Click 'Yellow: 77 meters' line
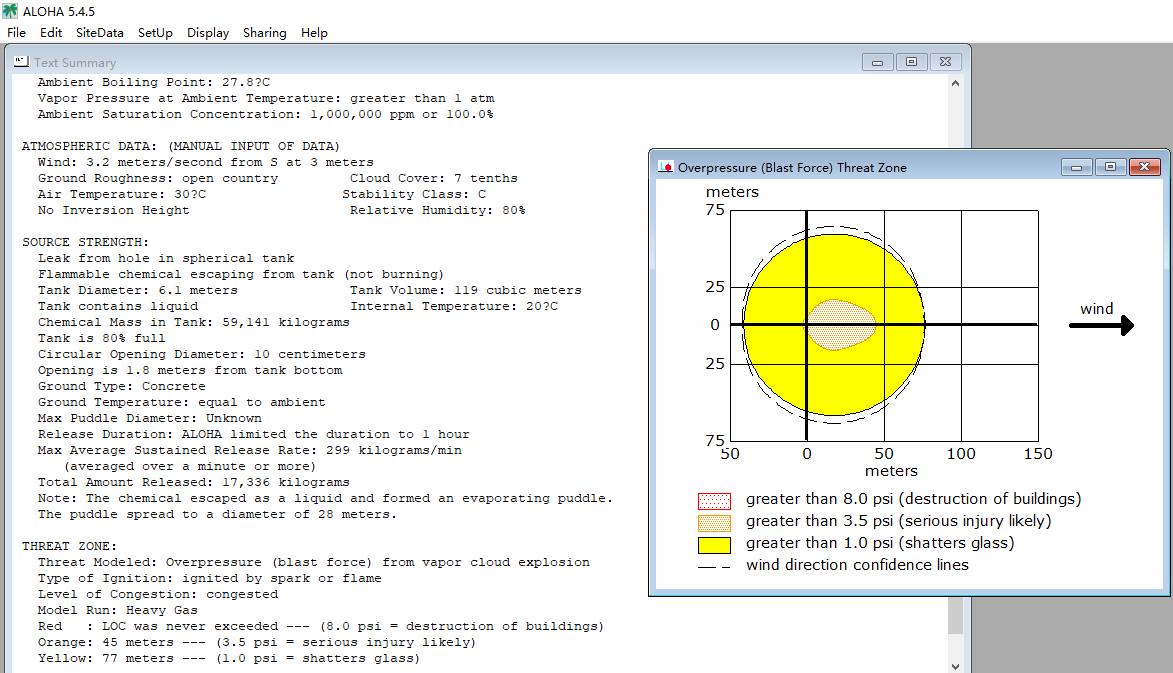 point(229,658)
